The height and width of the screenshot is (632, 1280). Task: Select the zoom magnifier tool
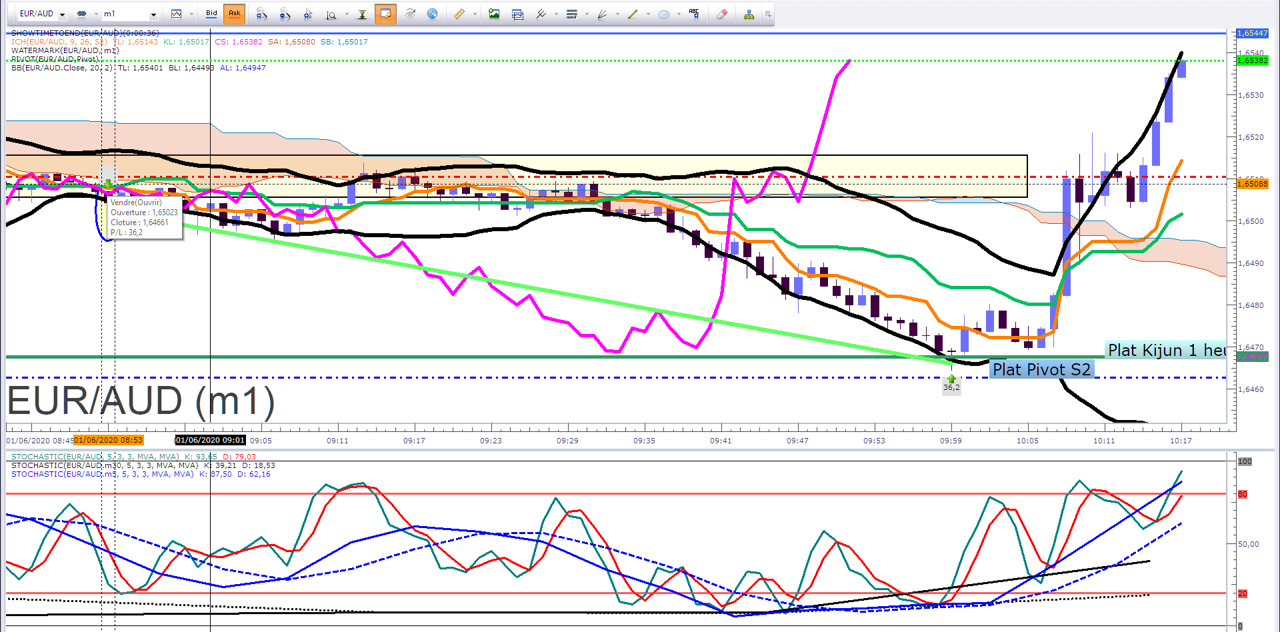[x=332, y=14]
